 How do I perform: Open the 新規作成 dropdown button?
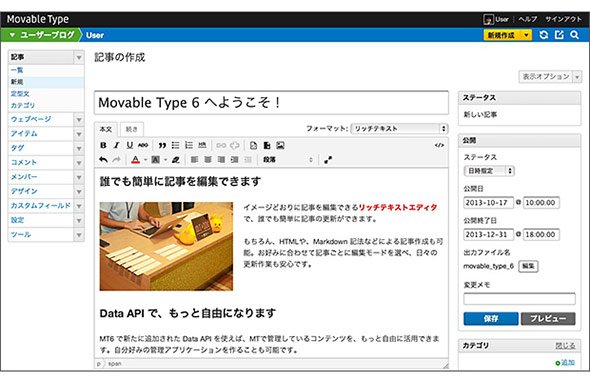(x=508, y=35)
